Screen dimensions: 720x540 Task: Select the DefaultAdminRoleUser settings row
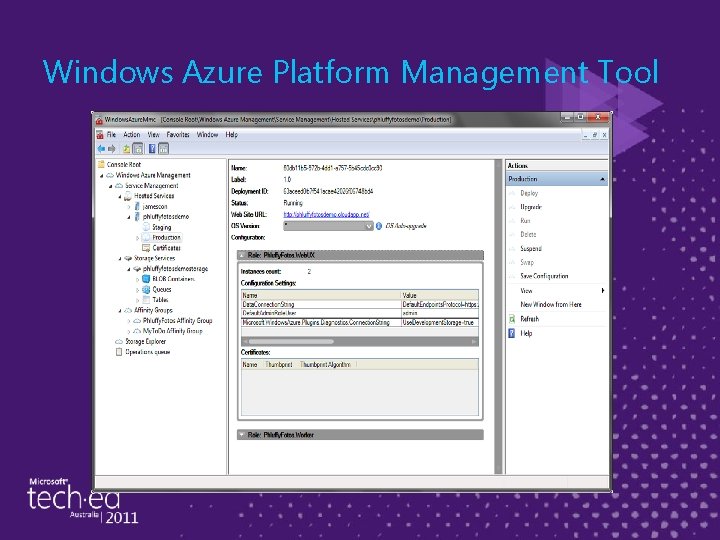pos(360,313)
